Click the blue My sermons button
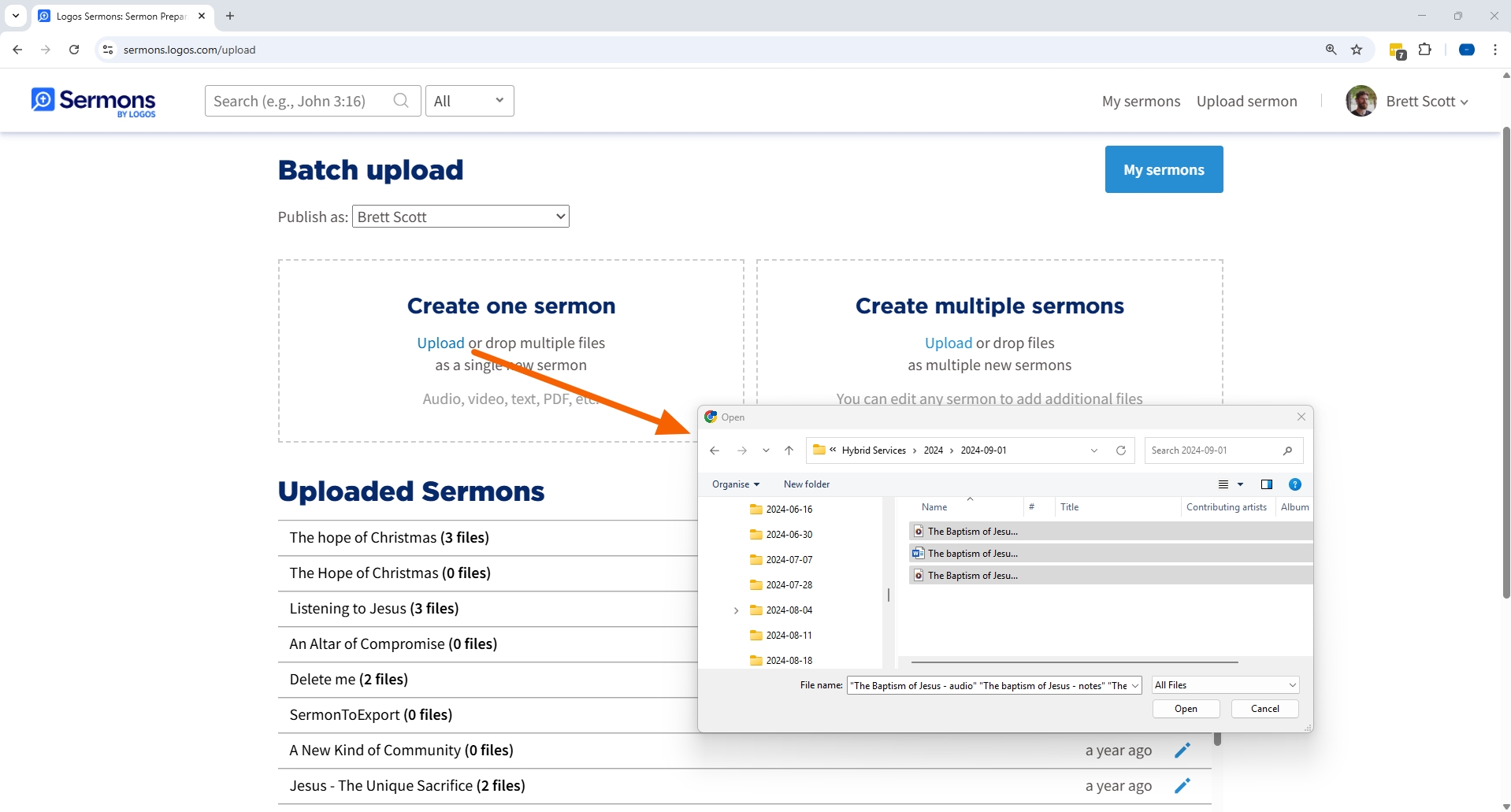Image resolution: width=1511 pixels, height=812 pixels. pyautogui.click(x=1164, y=169)
